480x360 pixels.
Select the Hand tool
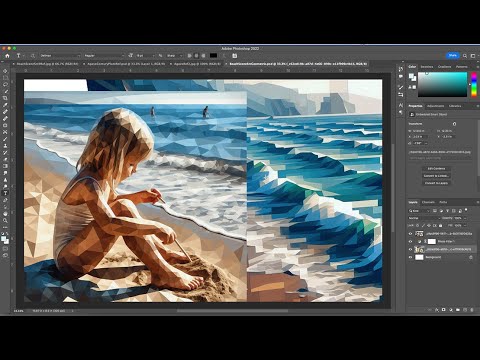pos(5,214)
